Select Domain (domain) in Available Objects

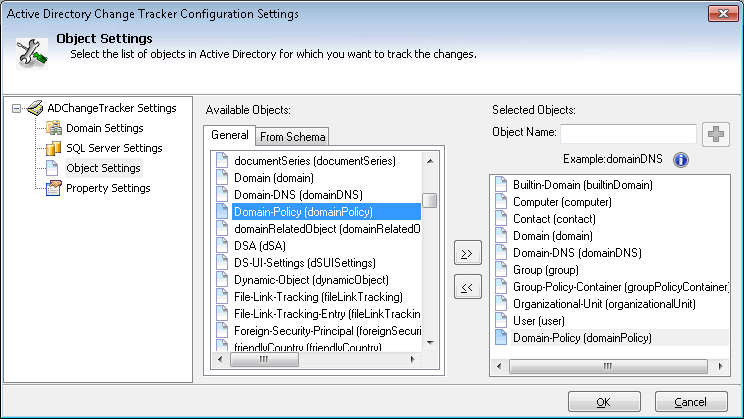pyautogui.click(x=274, y=178)
